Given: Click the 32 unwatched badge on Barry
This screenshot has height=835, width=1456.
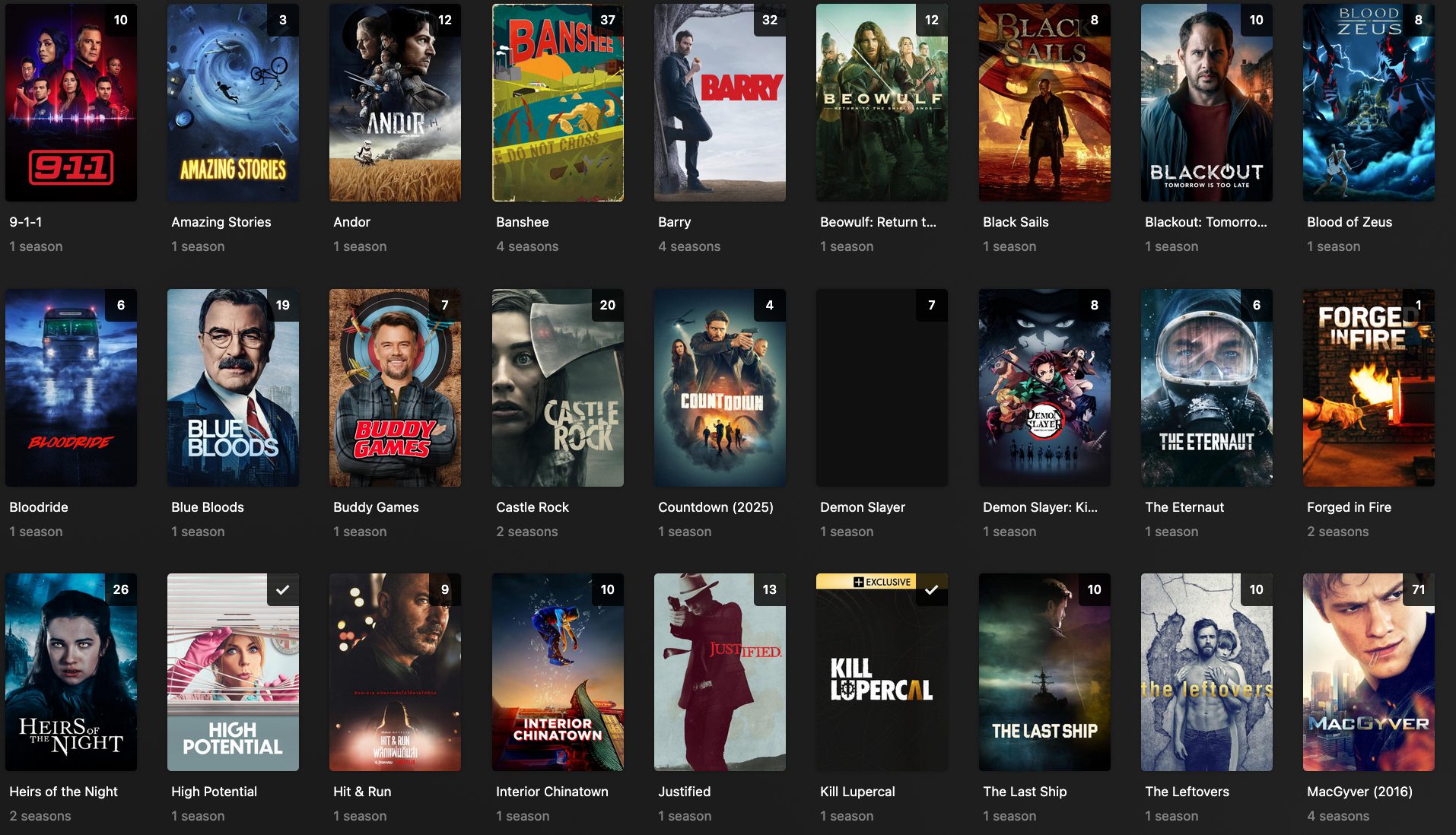Looking at the screenshot, I should pos(770,20).
